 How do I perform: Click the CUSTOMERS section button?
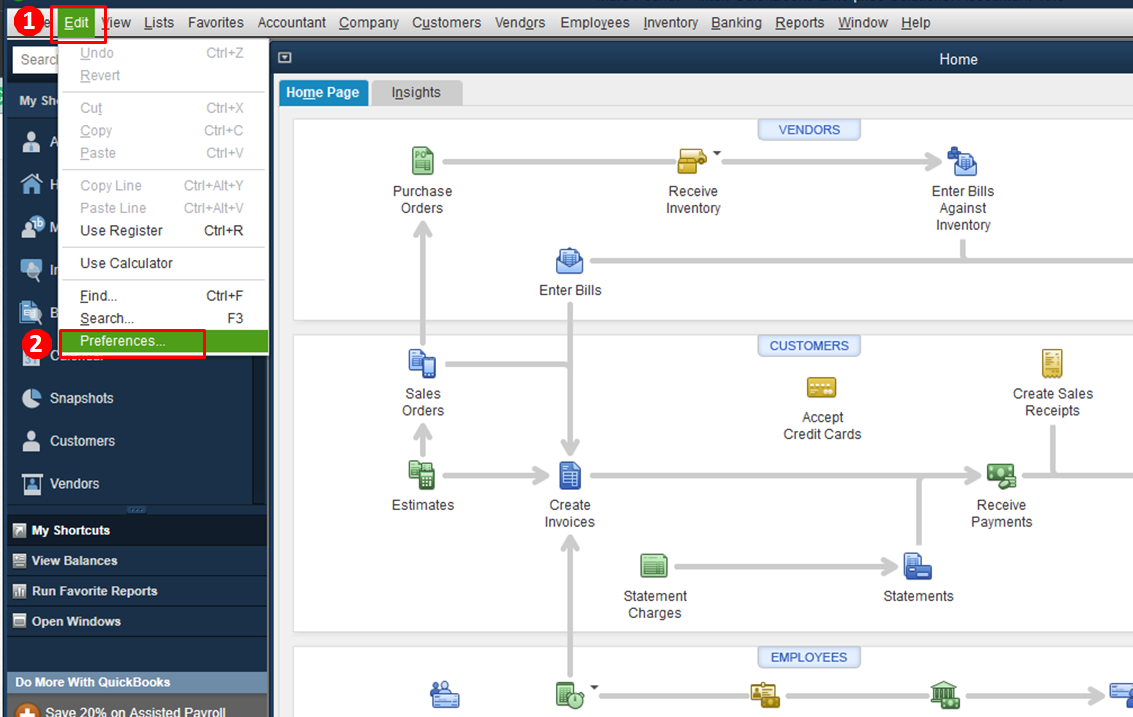(809, 346)
